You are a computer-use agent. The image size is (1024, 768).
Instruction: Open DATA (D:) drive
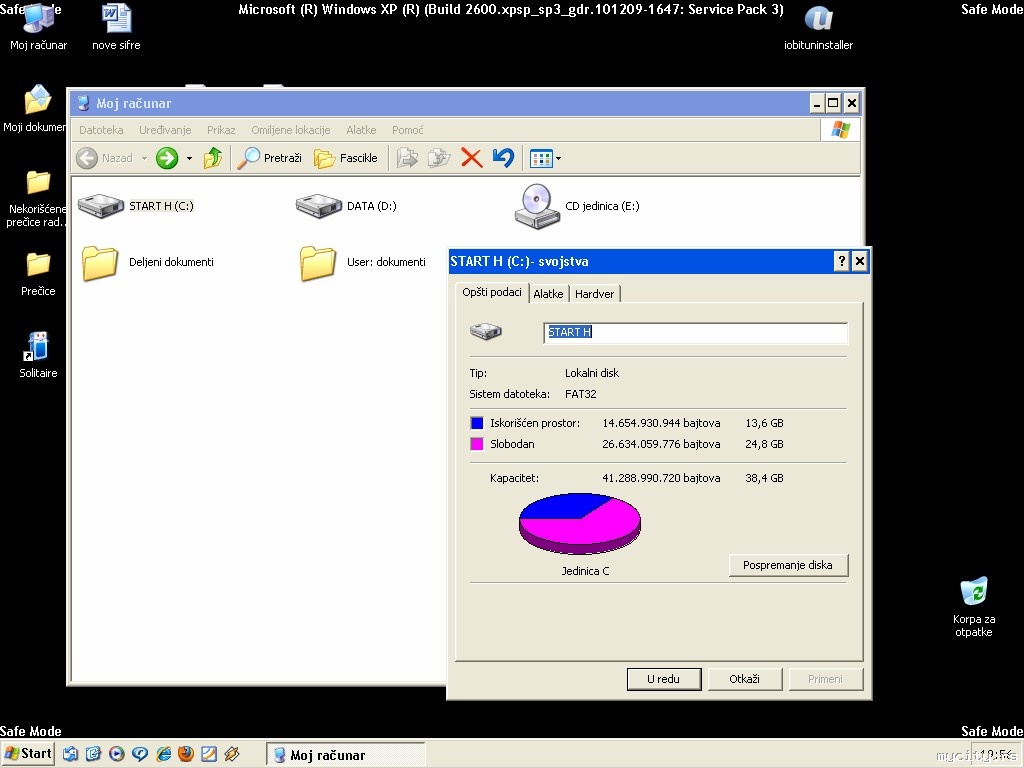346,206
